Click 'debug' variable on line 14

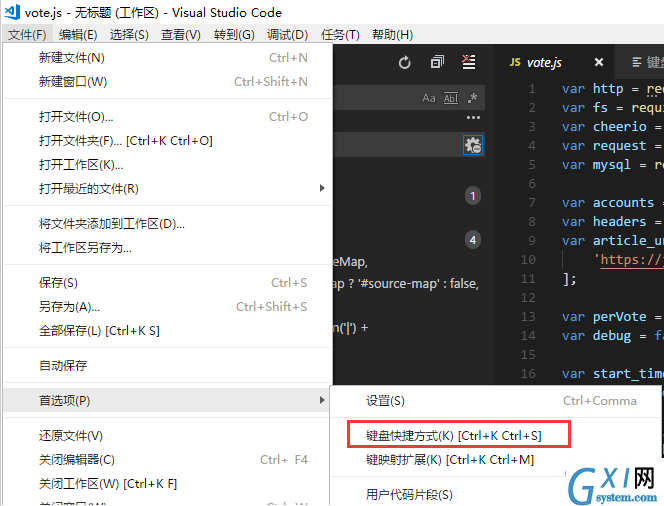point(611,336)
